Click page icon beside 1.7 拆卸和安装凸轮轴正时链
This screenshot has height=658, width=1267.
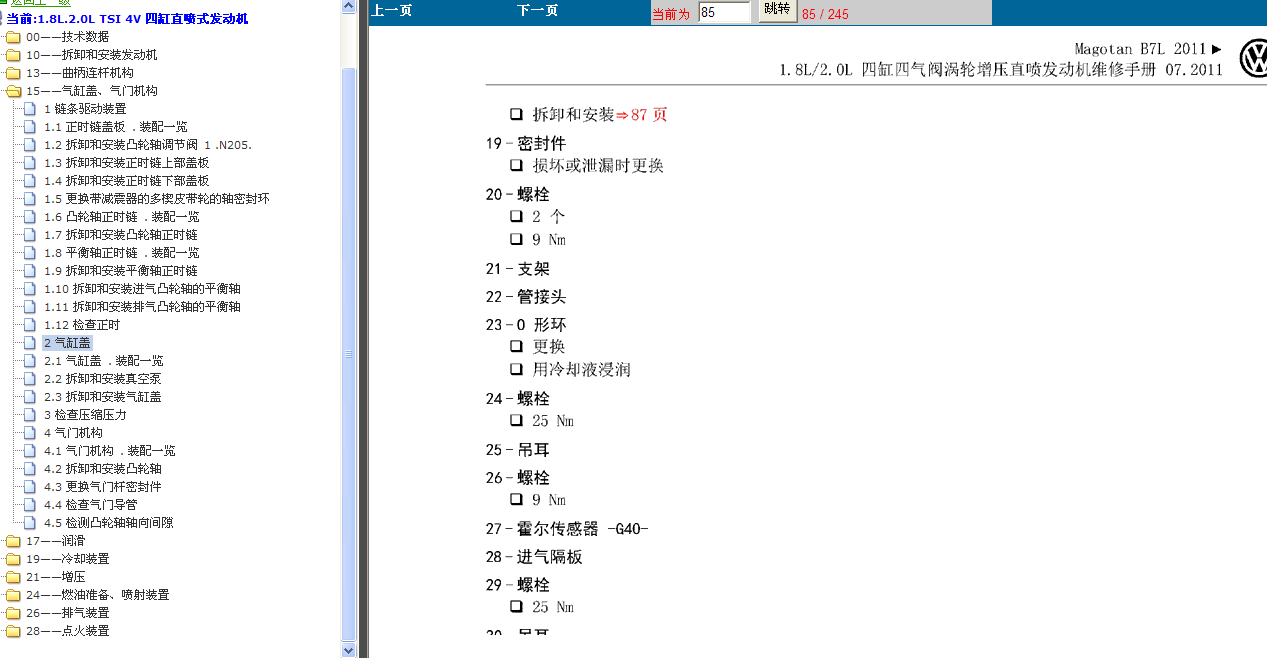coord(30,235)
